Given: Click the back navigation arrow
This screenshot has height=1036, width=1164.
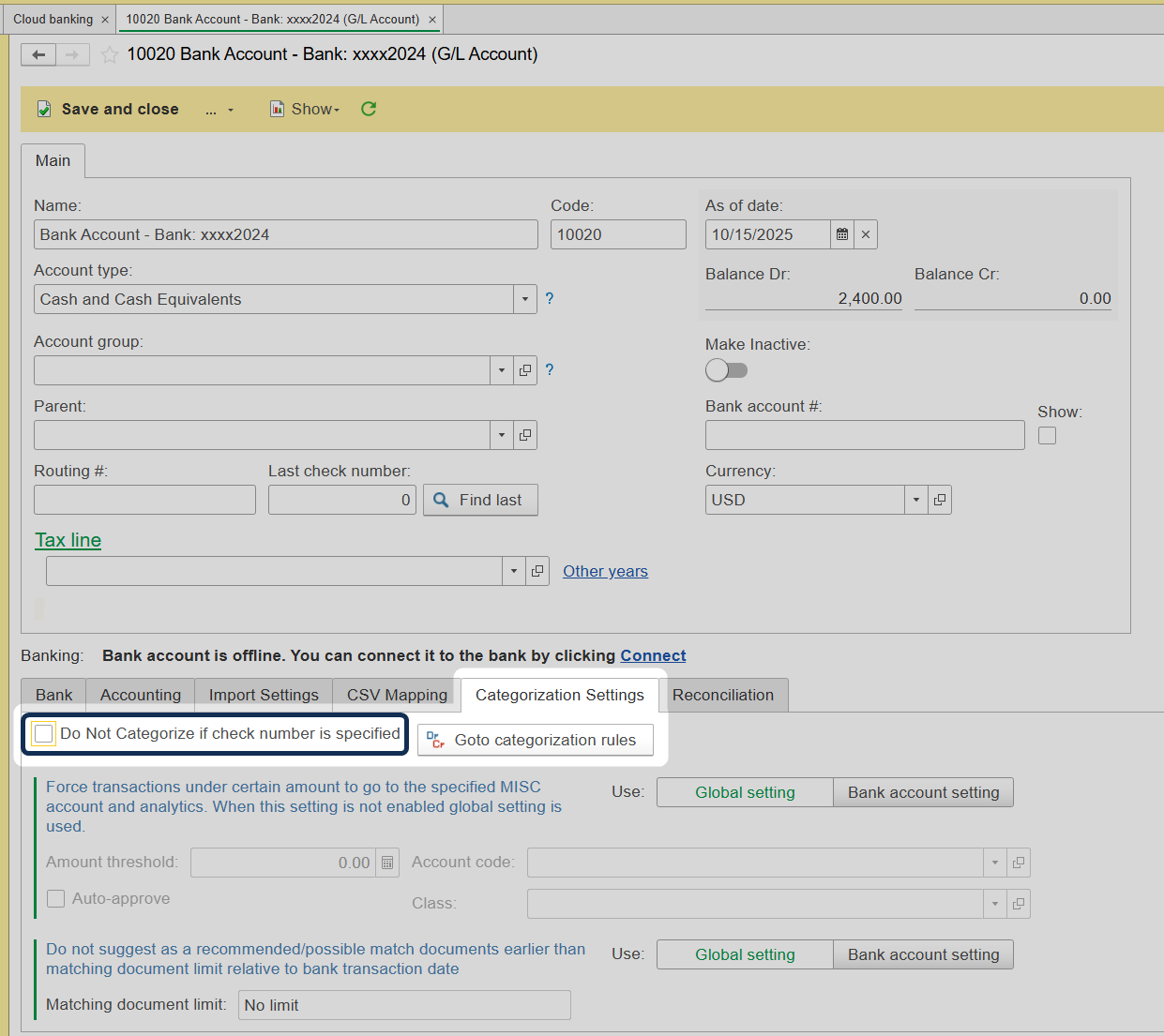Looking at the screenshot, I should tap(38, 54).
